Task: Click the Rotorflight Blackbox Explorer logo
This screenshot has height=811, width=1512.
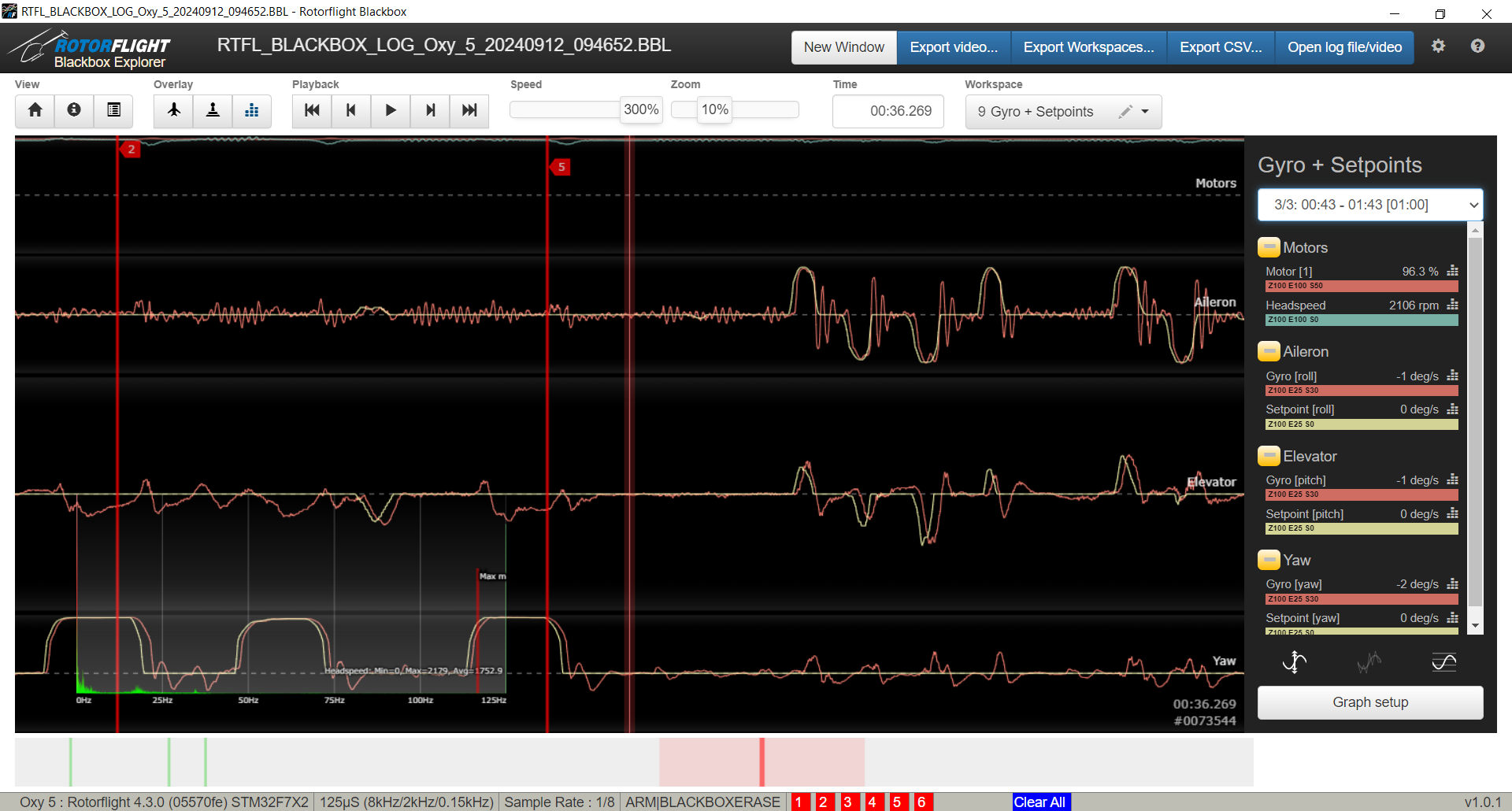Action: coord(88,50)
